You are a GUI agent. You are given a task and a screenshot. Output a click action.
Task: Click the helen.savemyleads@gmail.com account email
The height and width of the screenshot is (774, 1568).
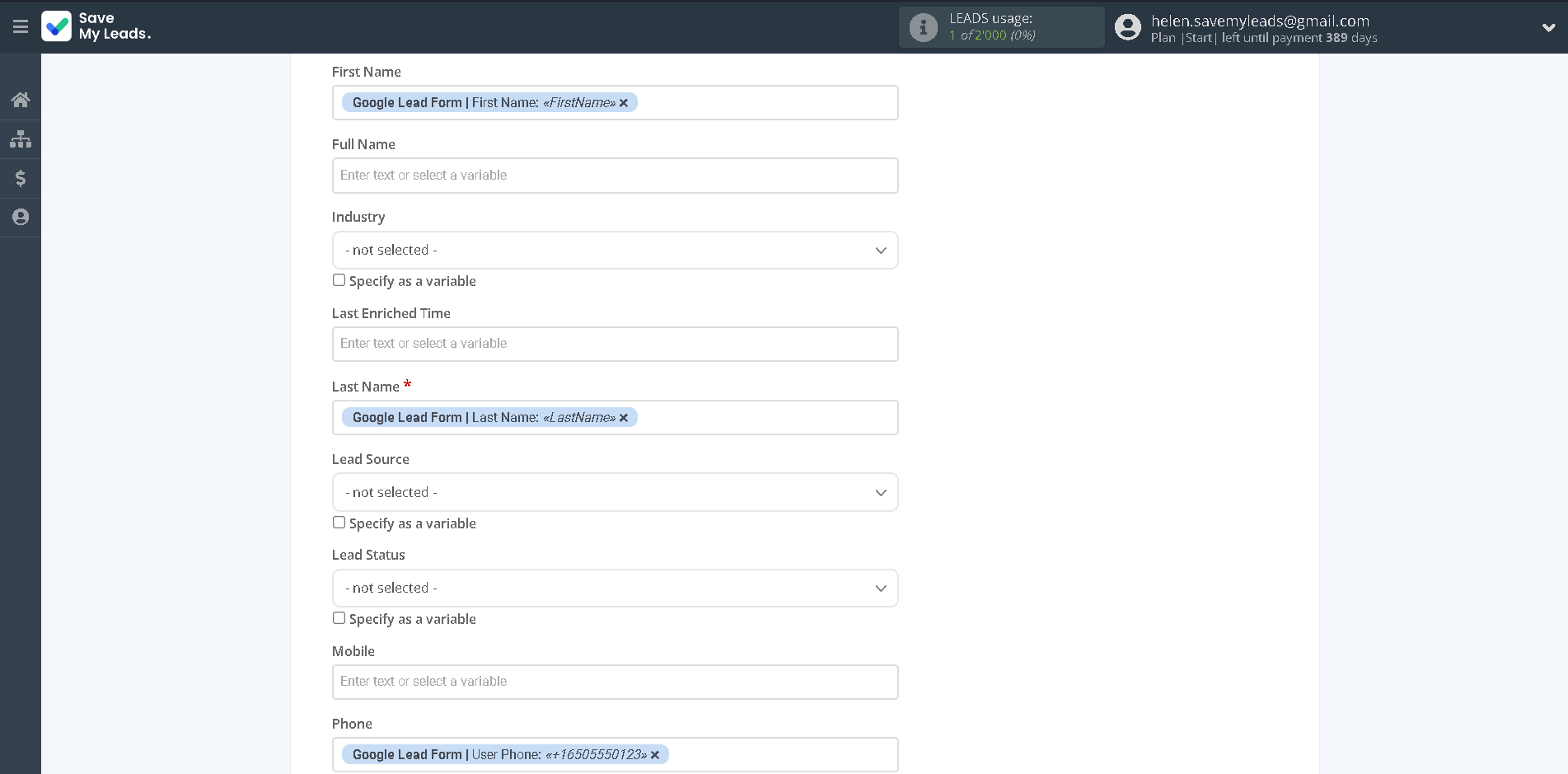click(1260, 21)
